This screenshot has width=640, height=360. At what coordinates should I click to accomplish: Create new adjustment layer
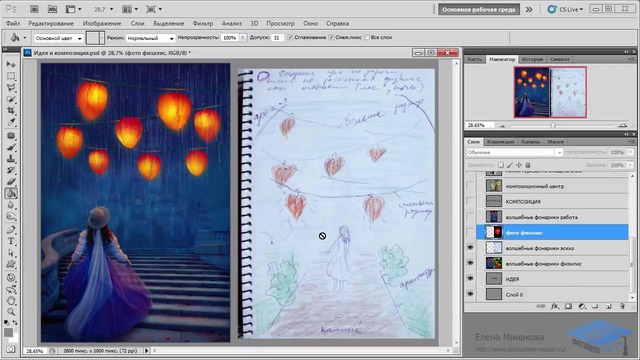click(x=582, y=306)
